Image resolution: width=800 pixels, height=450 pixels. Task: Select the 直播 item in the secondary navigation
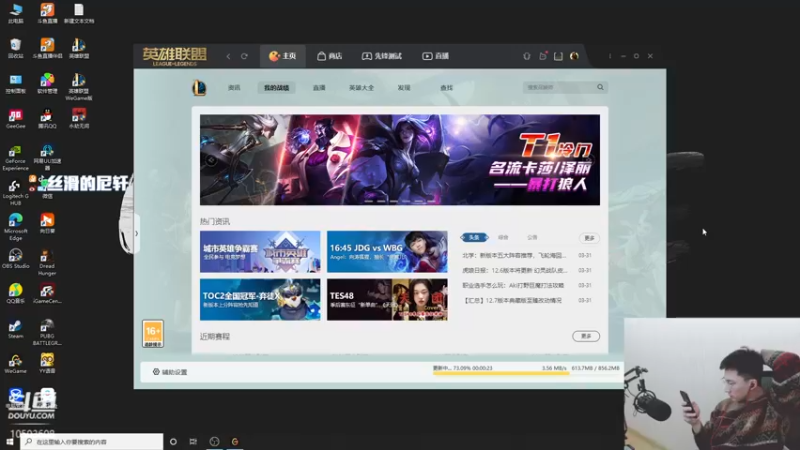coord(319,88)
